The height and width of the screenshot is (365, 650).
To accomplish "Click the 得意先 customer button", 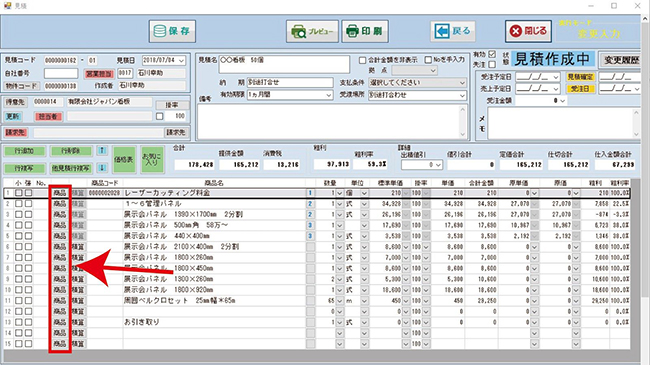I will click(x=15, y=102).
